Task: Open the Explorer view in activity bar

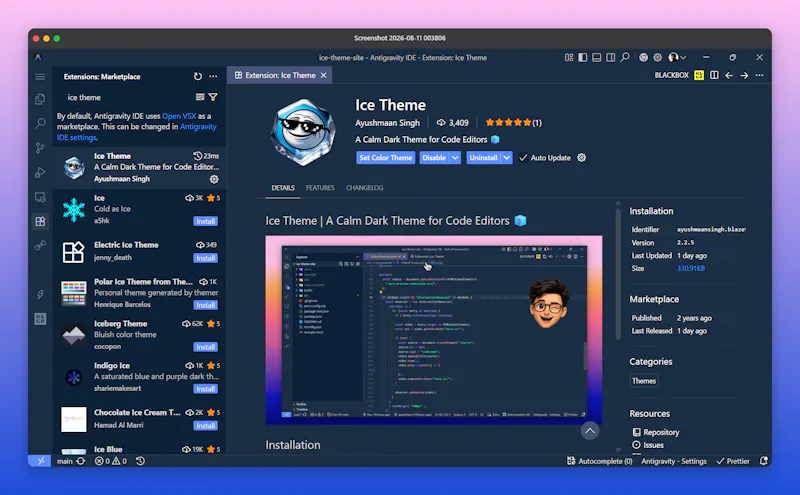Action: [40, 99]
